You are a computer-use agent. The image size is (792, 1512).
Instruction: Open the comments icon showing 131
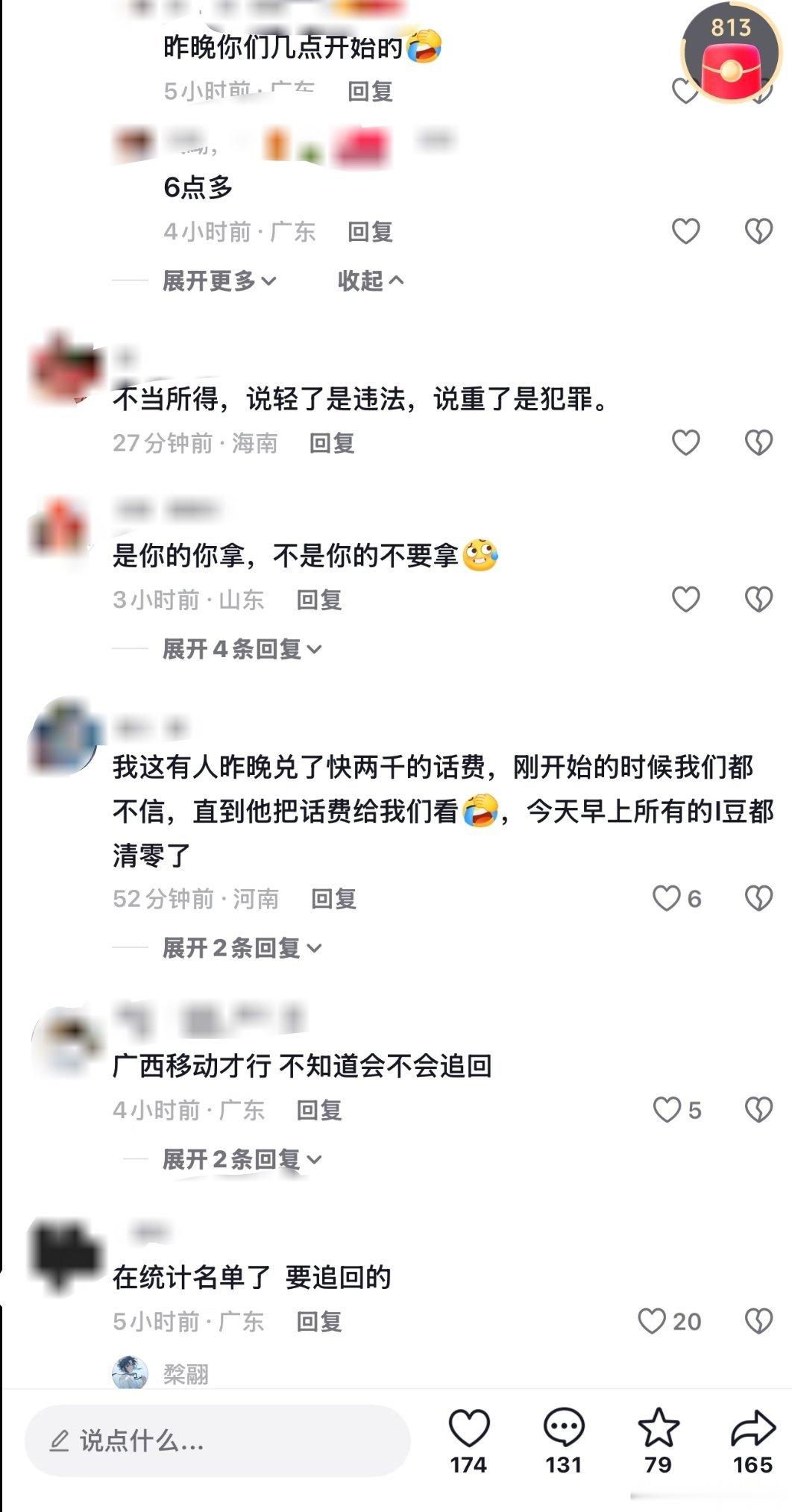pyautogui.click(x=564, y=1441)
